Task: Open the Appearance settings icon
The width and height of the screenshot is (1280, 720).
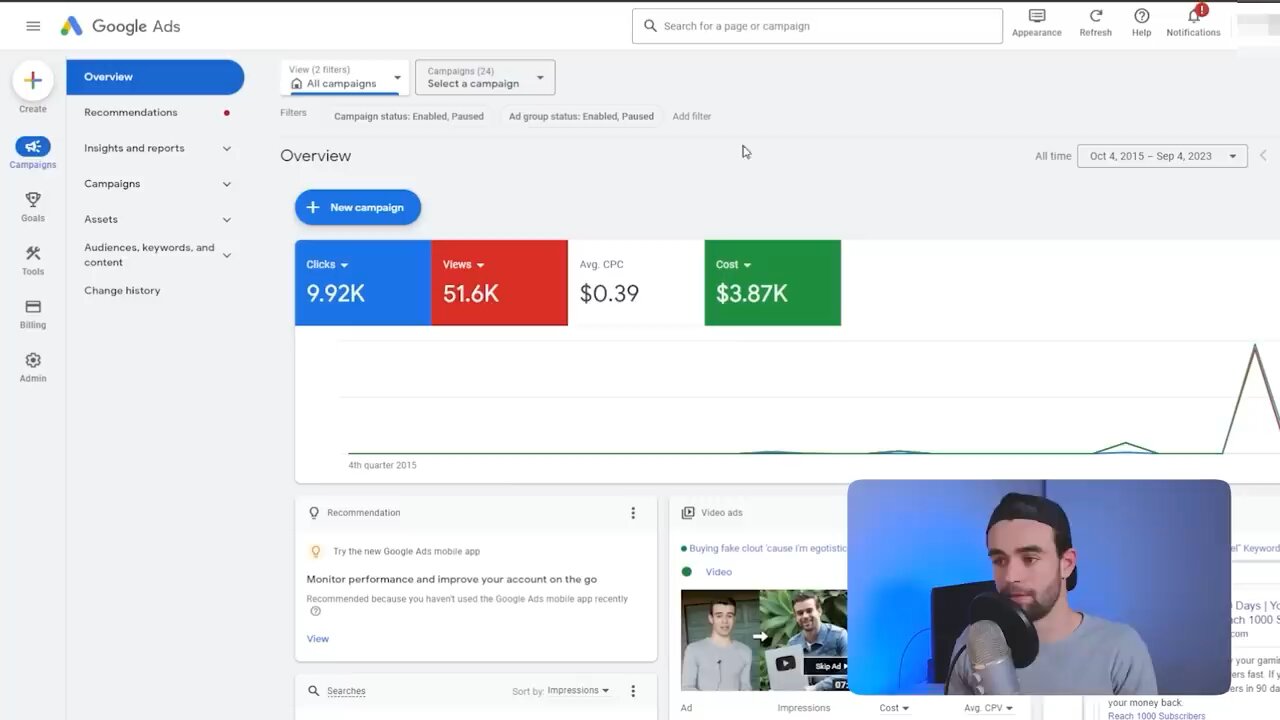Action: pos(1037,16)
